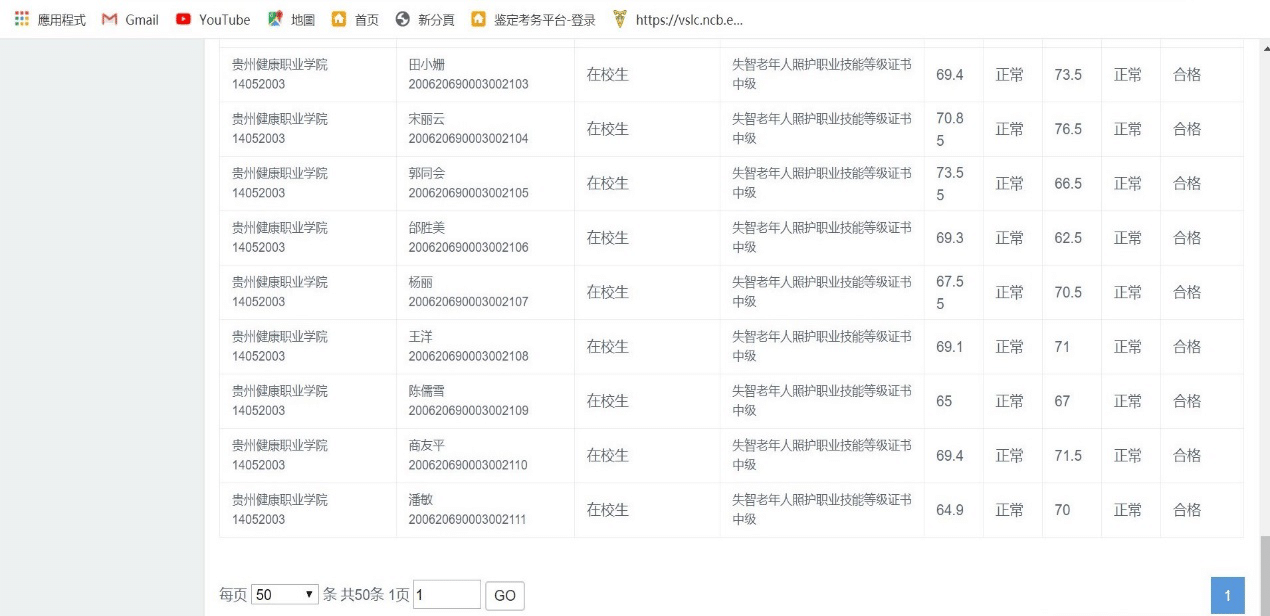Open the 鉴定考务平台-登录 bookmark icon

pos(479,19)
